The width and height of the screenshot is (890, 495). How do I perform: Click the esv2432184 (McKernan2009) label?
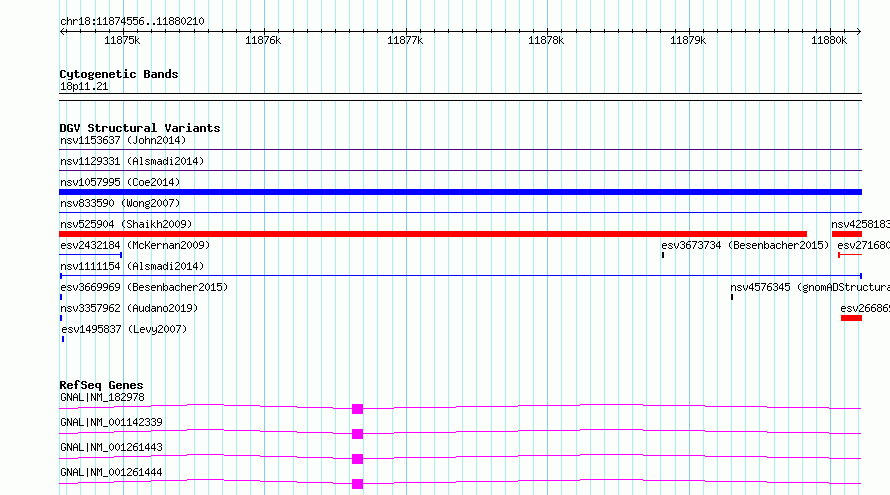pos(135,245)
